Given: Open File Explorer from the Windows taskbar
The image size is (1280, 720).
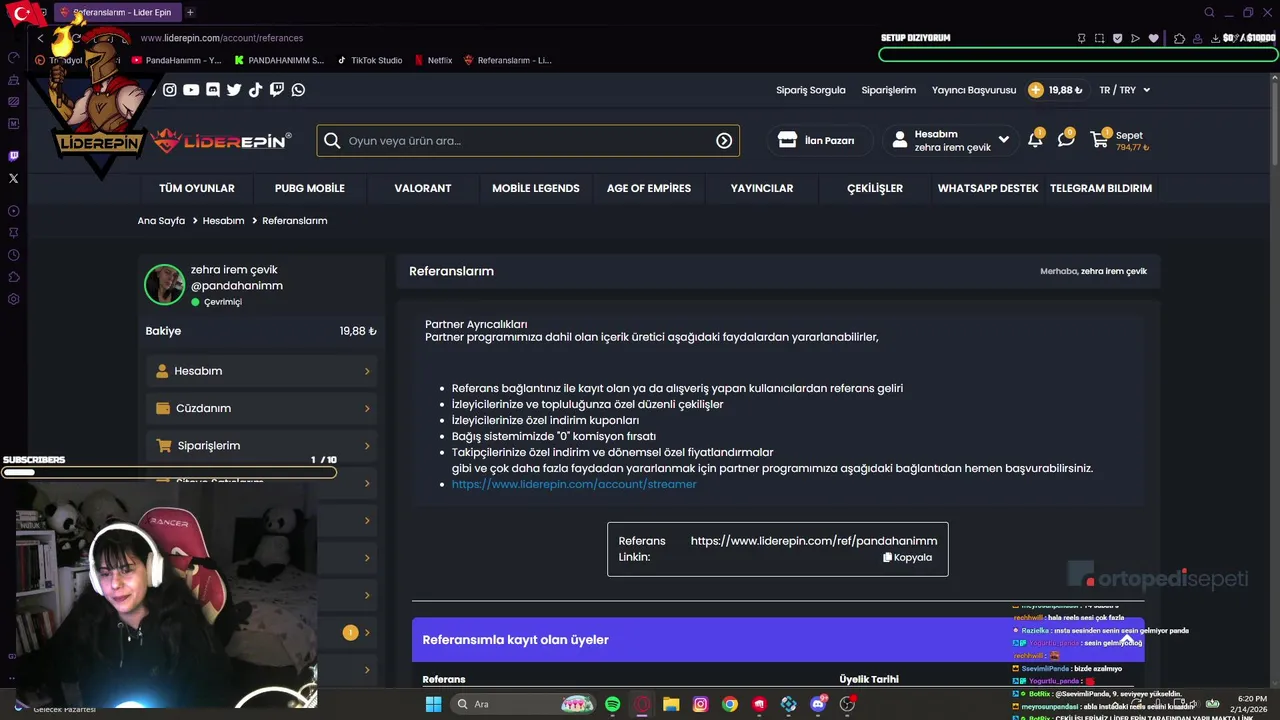Looking at the screenshot, I should [671, 704].
